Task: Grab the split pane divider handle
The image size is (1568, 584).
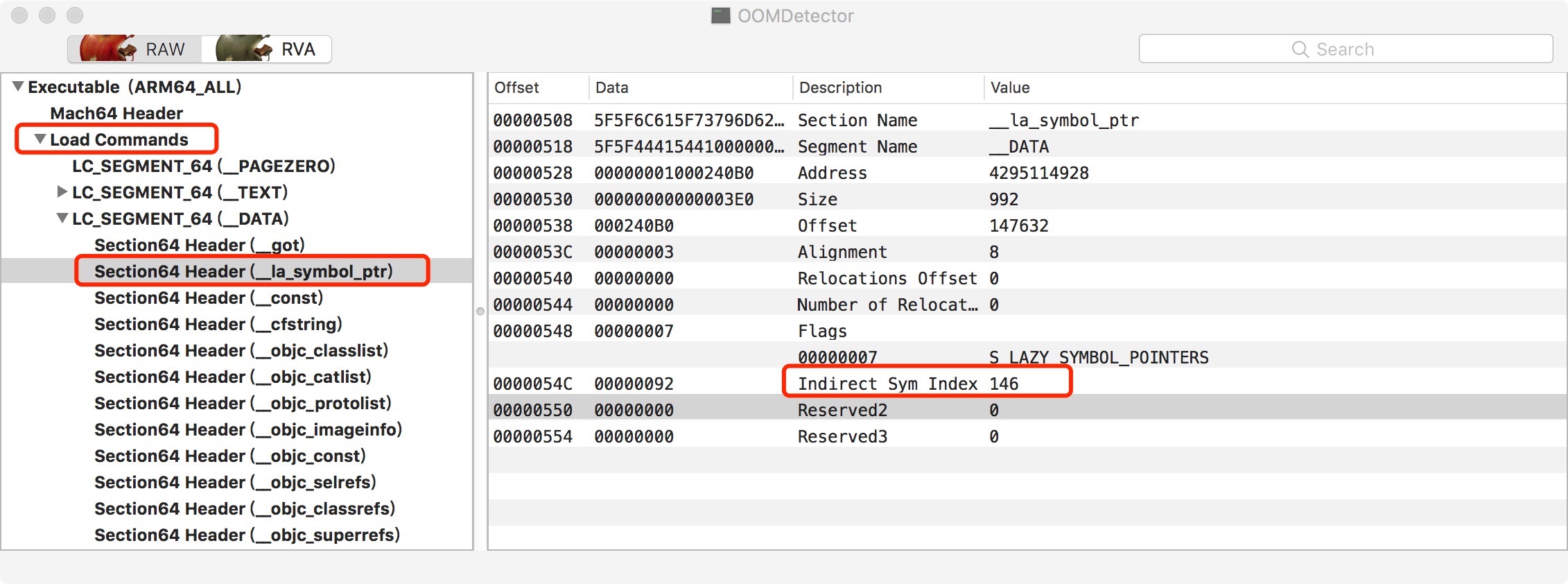Action: [x=480, y=311]
